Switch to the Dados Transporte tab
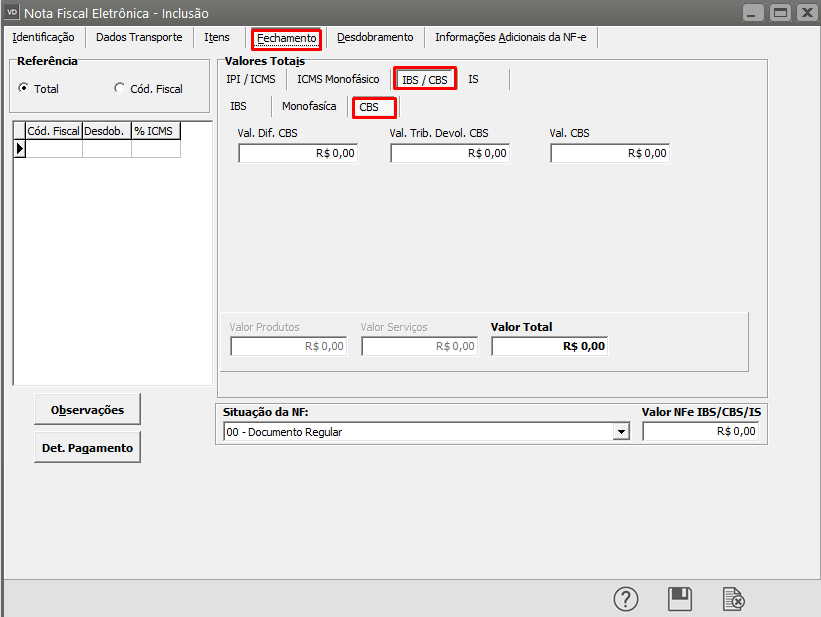 [x=139, y=37]
